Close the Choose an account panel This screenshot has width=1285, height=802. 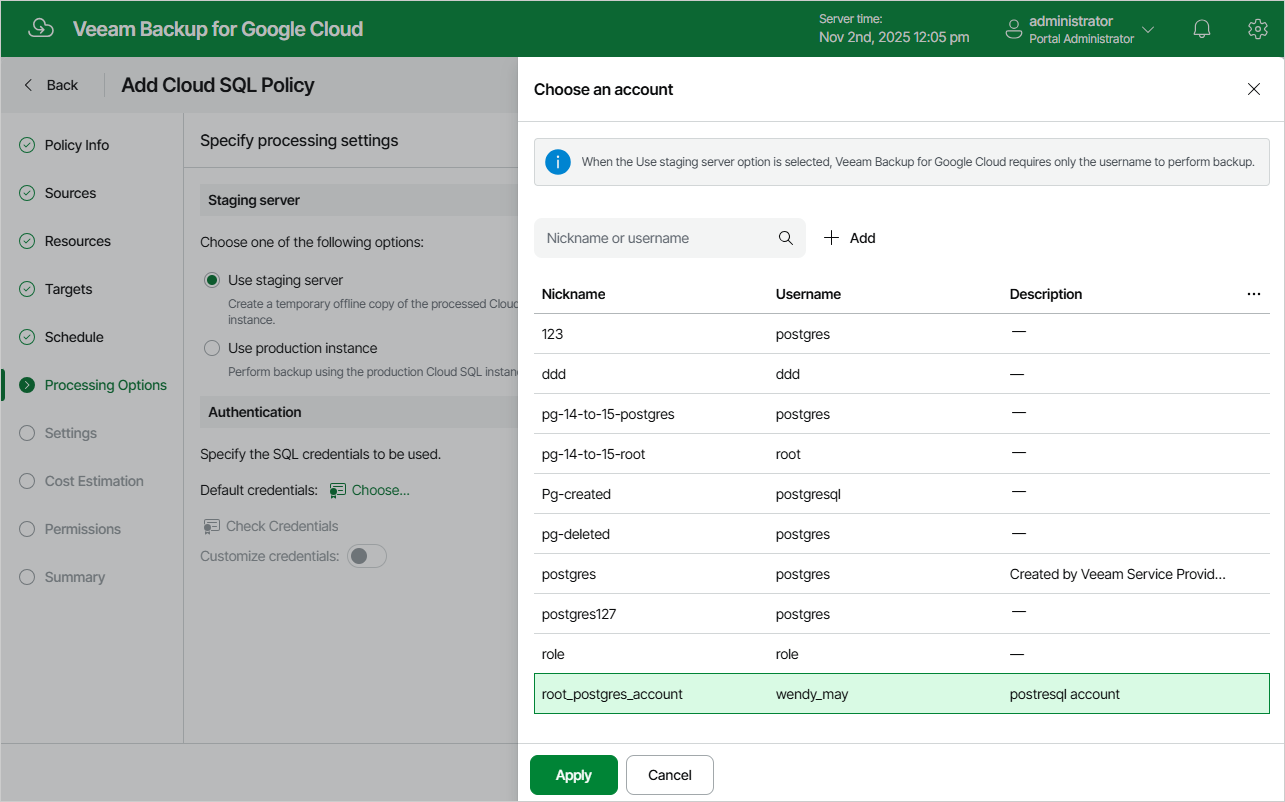(1254, 89)
